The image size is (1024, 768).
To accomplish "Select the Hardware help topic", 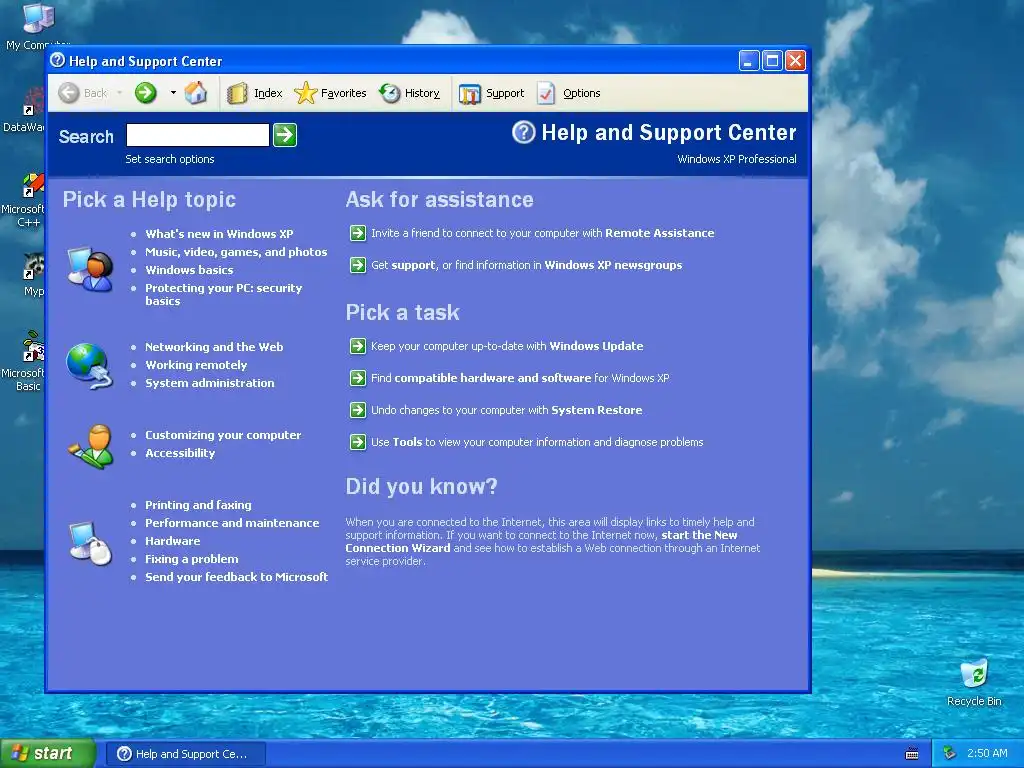I will [x=173, y=541].
